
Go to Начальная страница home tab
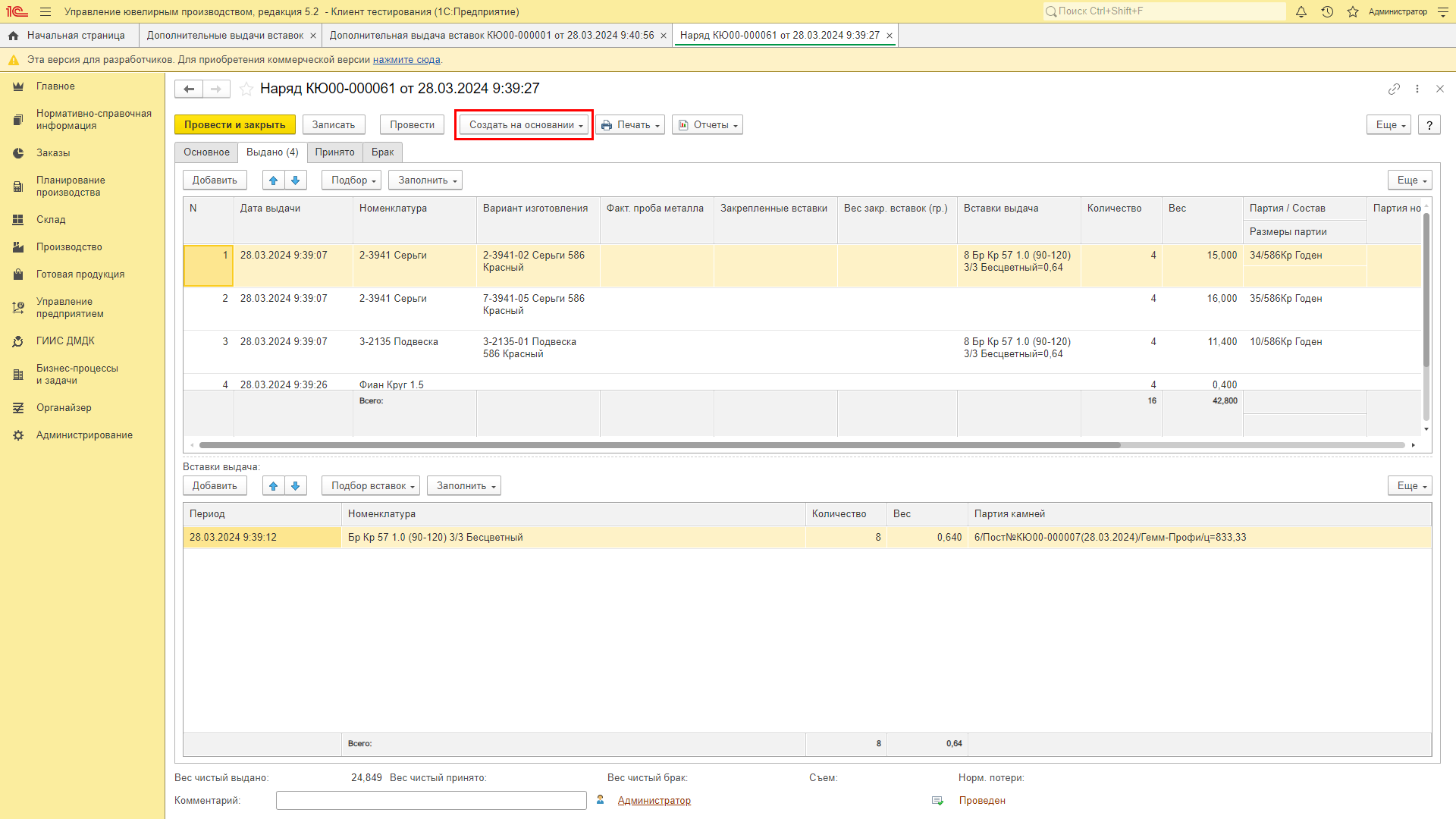click(x=67, y=36)
